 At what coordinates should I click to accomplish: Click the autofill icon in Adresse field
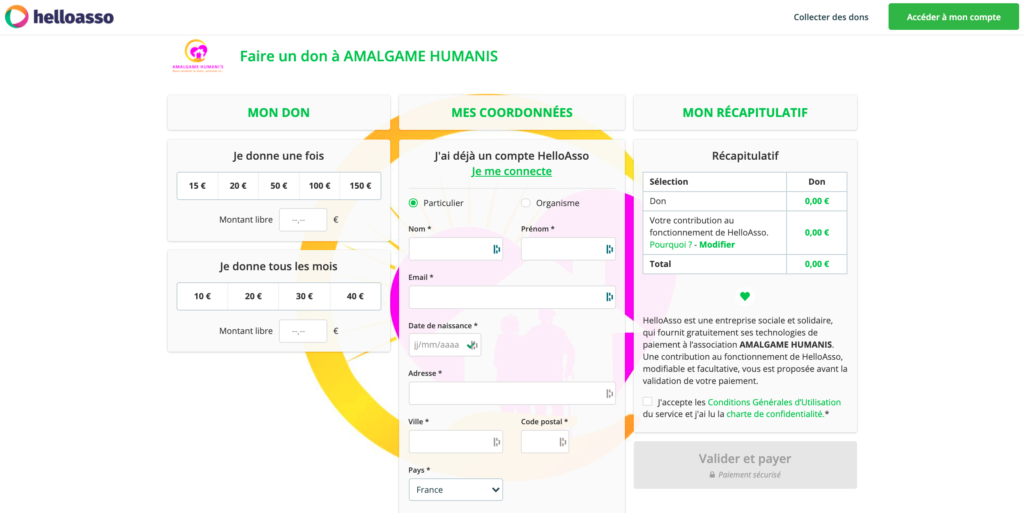(x=609, y=394)
